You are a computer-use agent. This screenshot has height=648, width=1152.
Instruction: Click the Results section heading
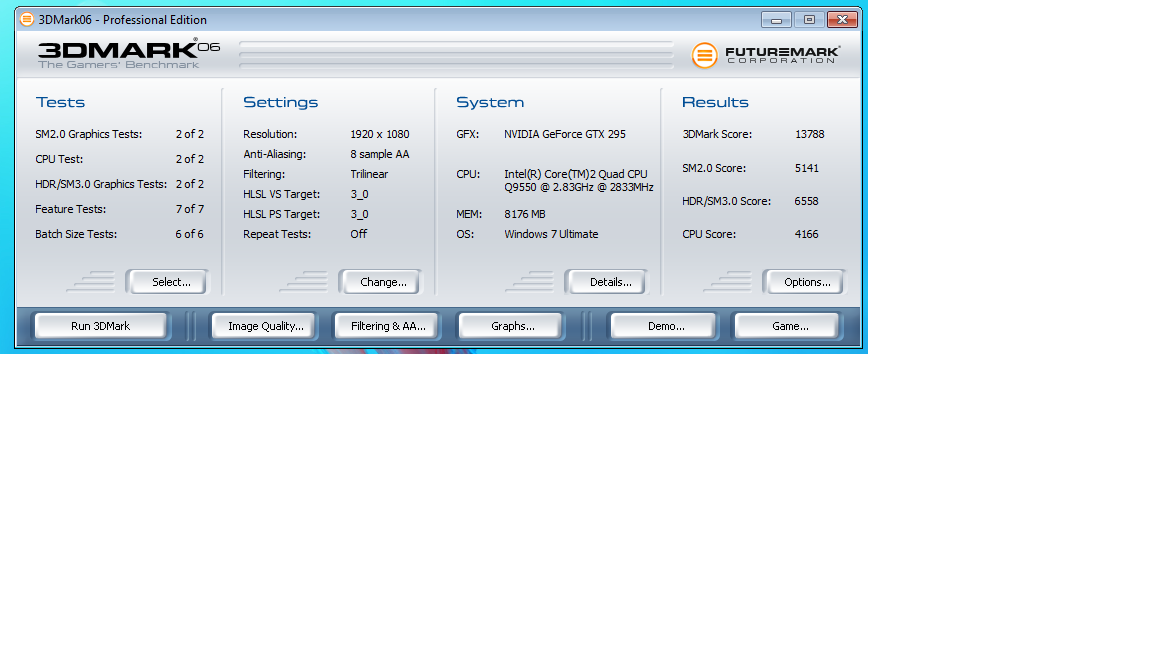tap(715, 102)
